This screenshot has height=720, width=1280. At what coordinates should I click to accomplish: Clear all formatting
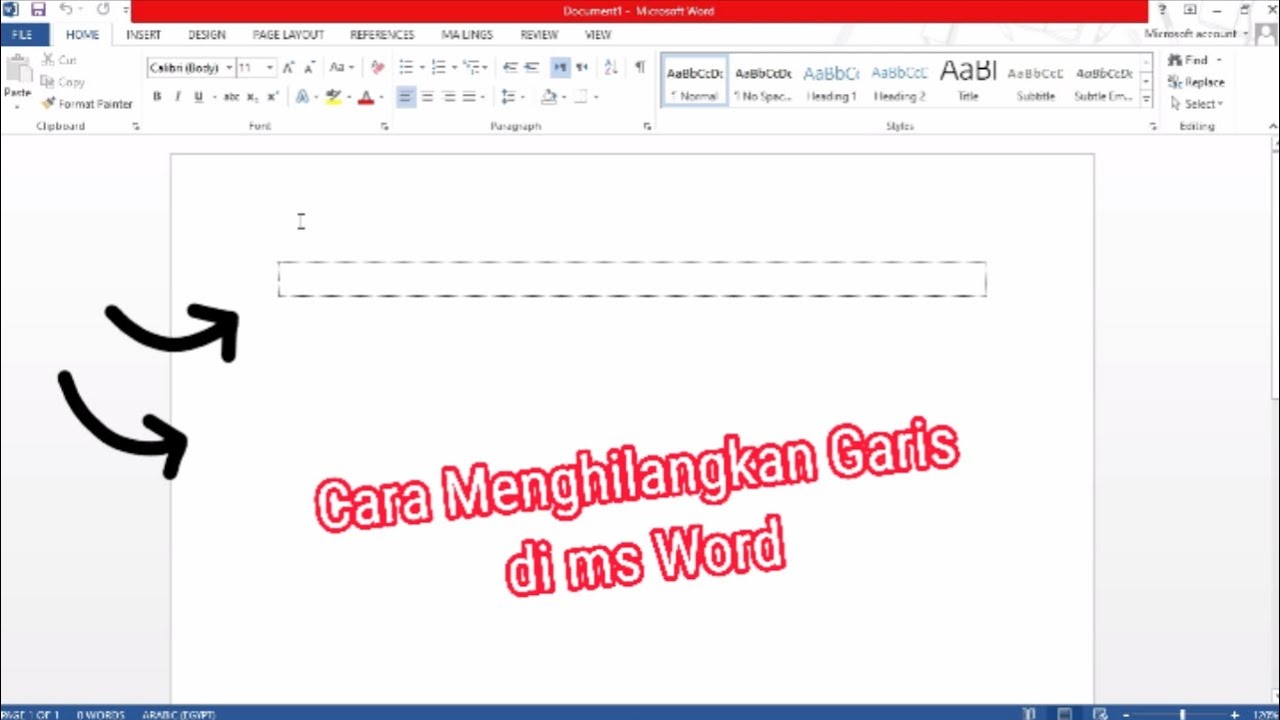(377, 68)
